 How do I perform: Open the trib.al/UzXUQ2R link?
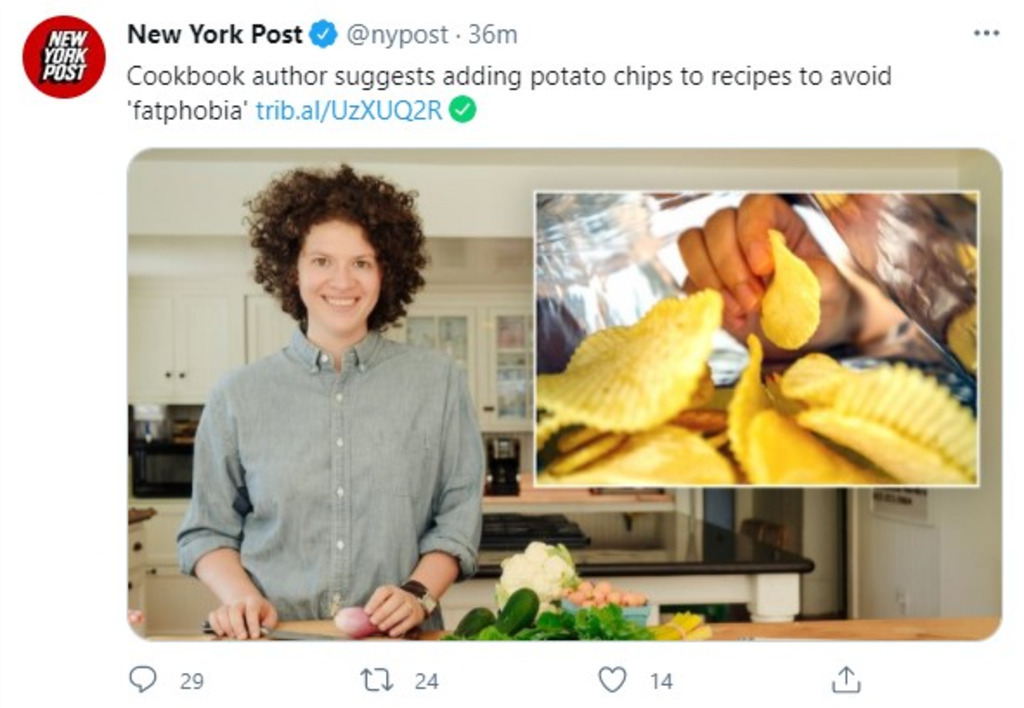click(x=348, y=110)
